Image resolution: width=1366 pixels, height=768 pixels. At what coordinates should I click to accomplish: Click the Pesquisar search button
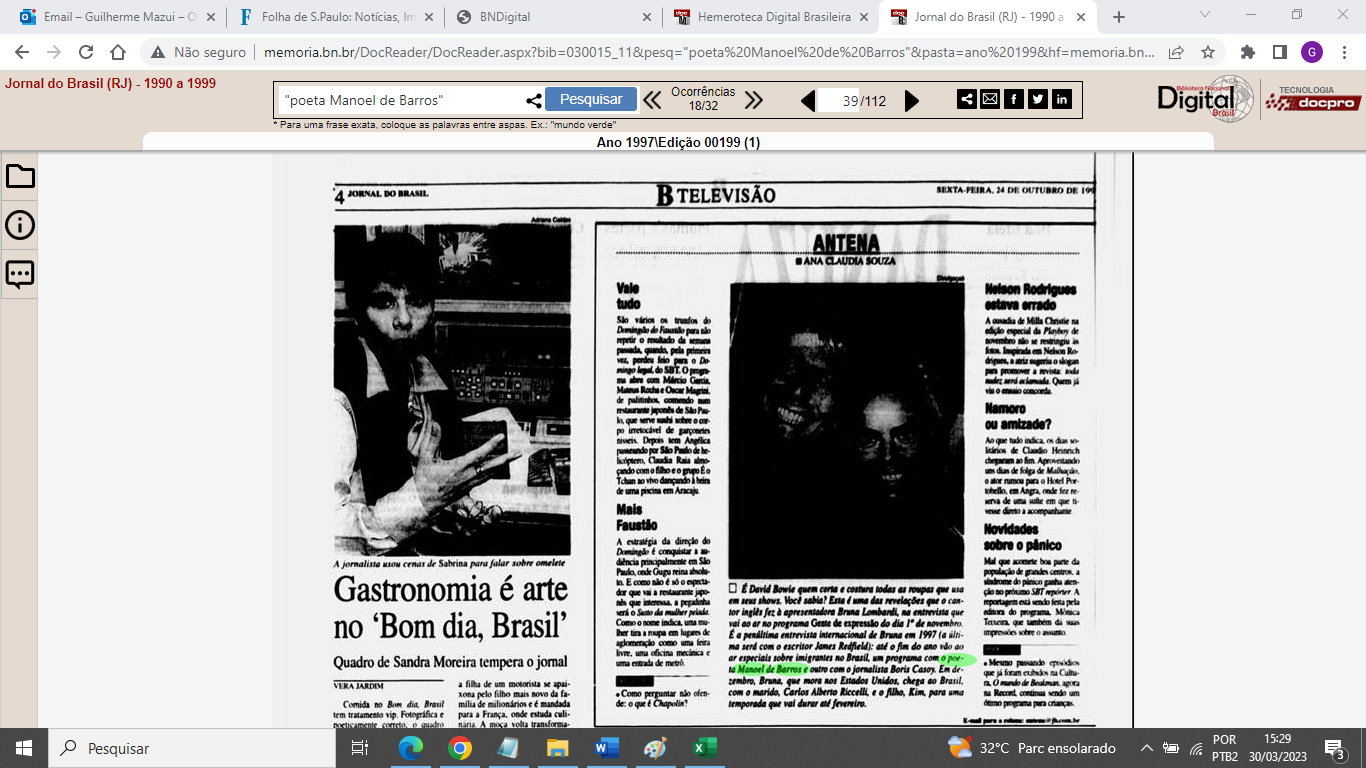tap(591, 99)
